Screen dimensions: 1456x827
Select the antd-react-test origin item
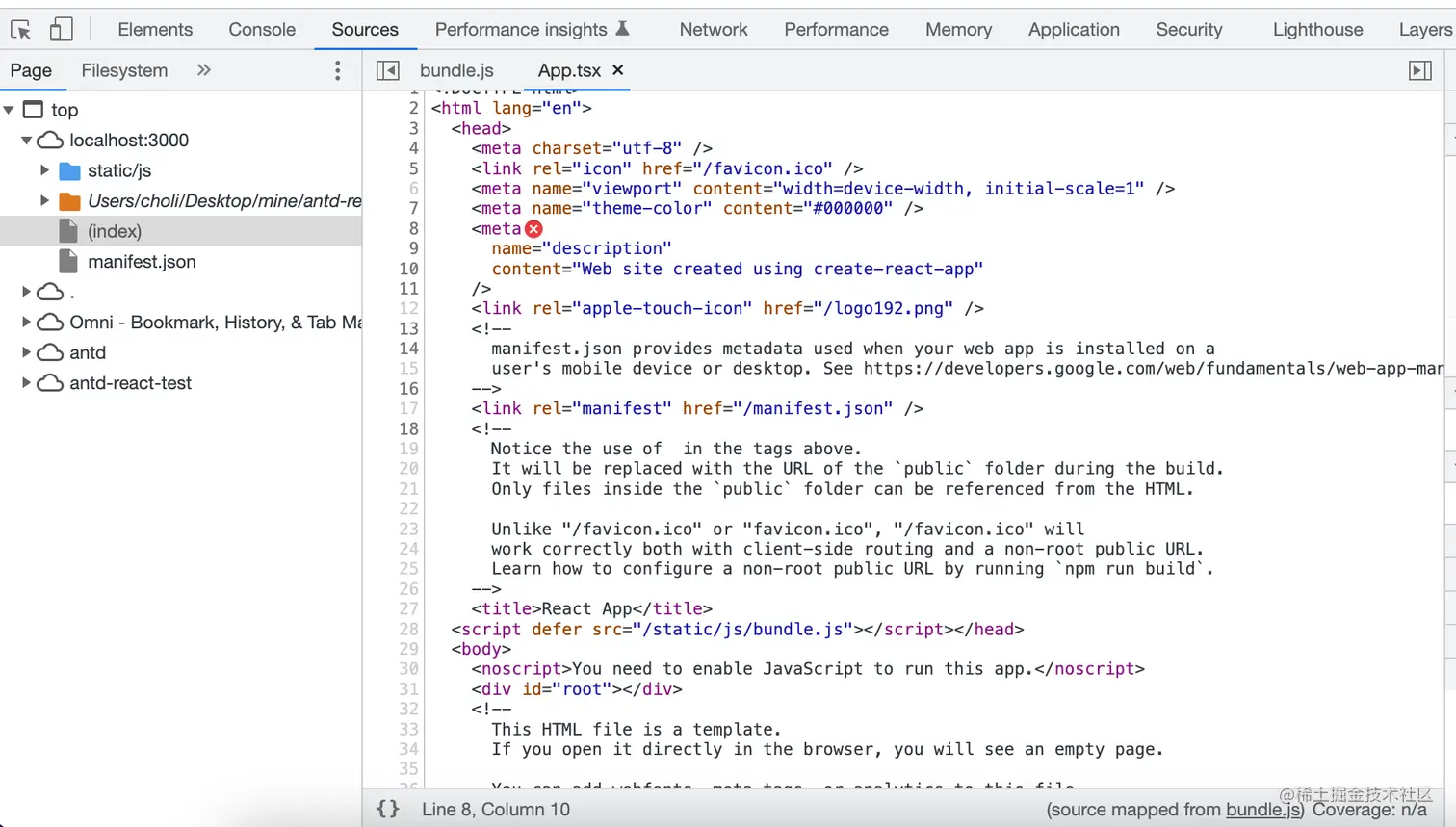tap(130, 383)
